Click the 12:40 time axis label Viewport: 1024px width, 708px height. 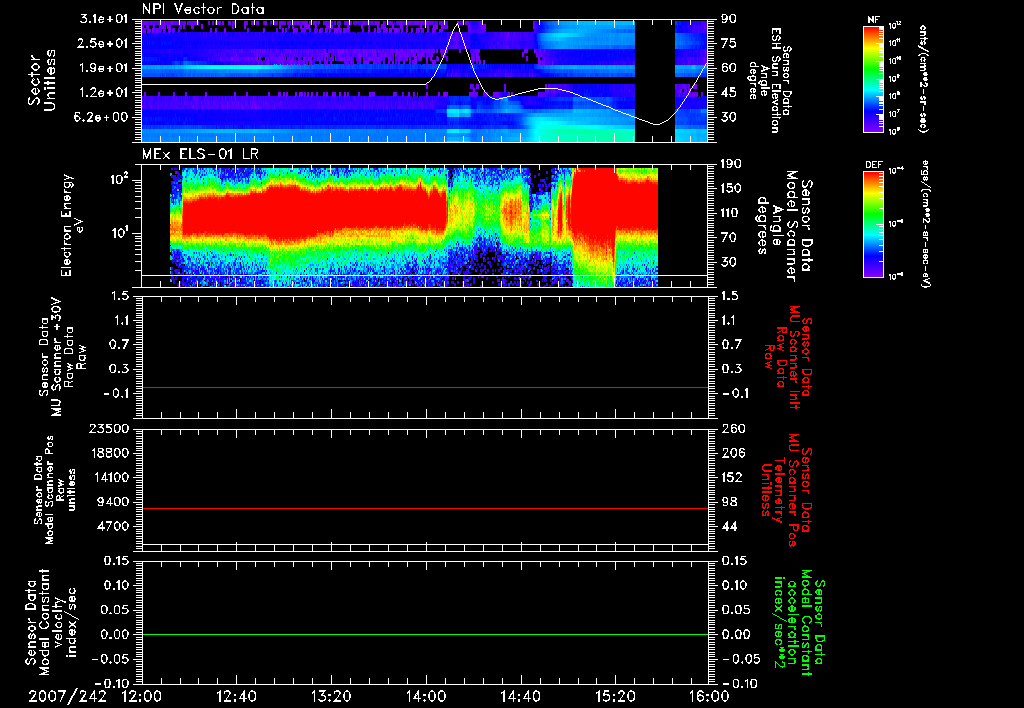[236, 696]
